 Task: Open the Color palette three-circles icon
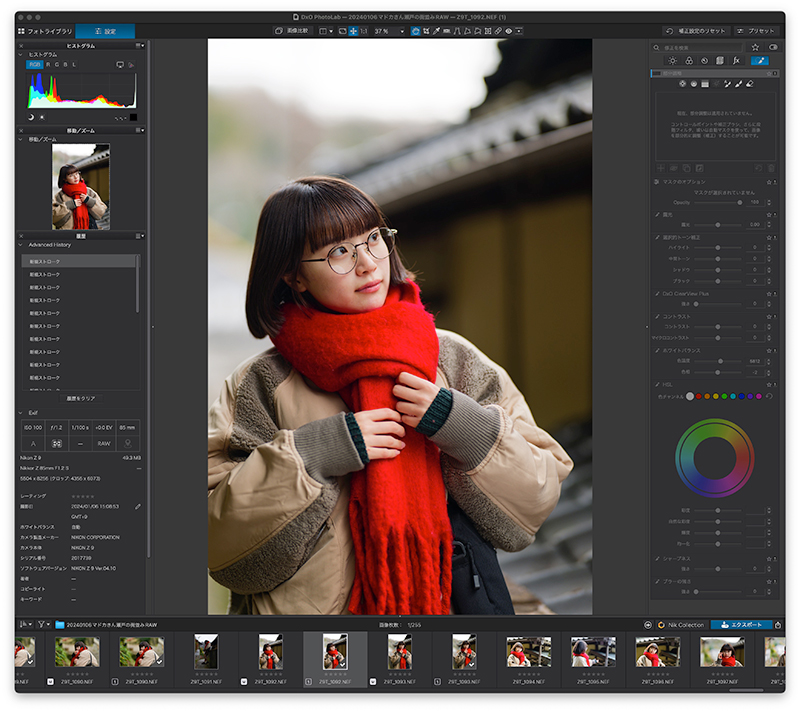(x=689, y=61)
